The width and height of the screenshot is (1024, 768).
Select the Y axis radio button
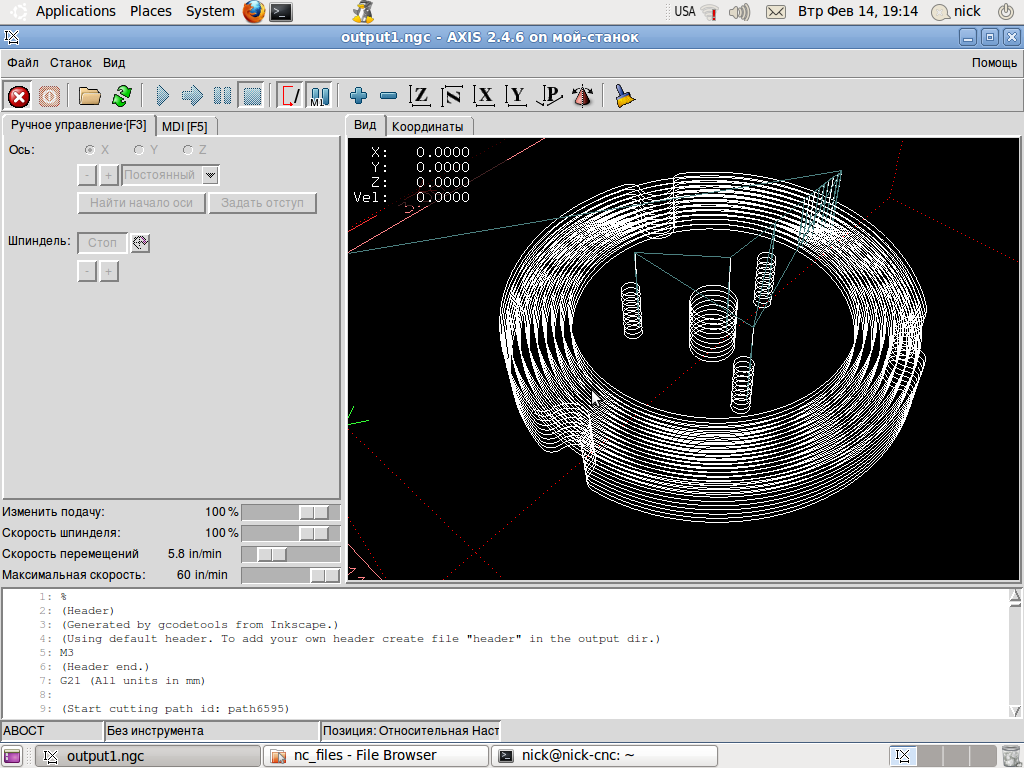point(139,150)
